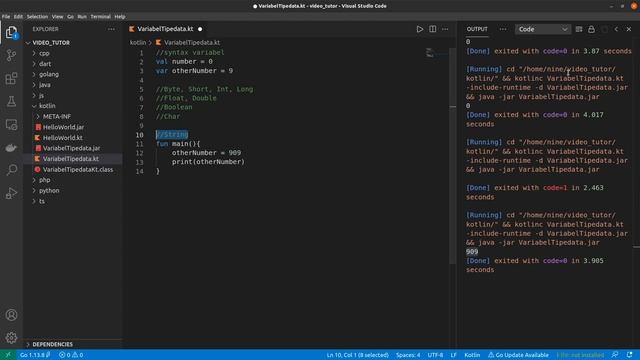This screenshot has height=360, width=640.
Task: Open the Accounts menu
Action: 11,315
